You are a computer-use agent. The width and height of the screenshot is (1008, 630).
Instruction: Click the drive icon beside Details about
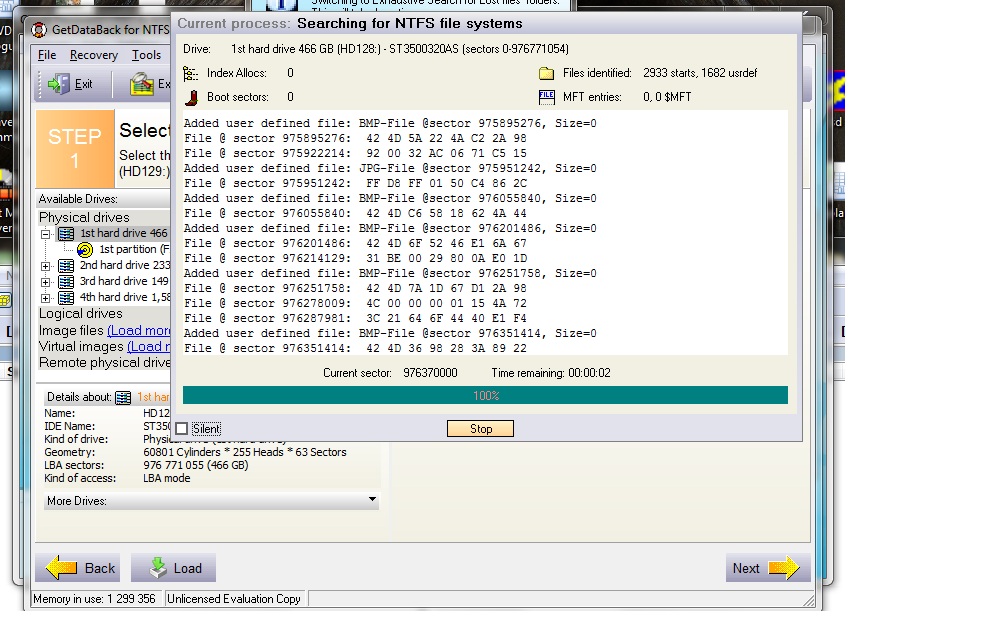coord(123,398)
